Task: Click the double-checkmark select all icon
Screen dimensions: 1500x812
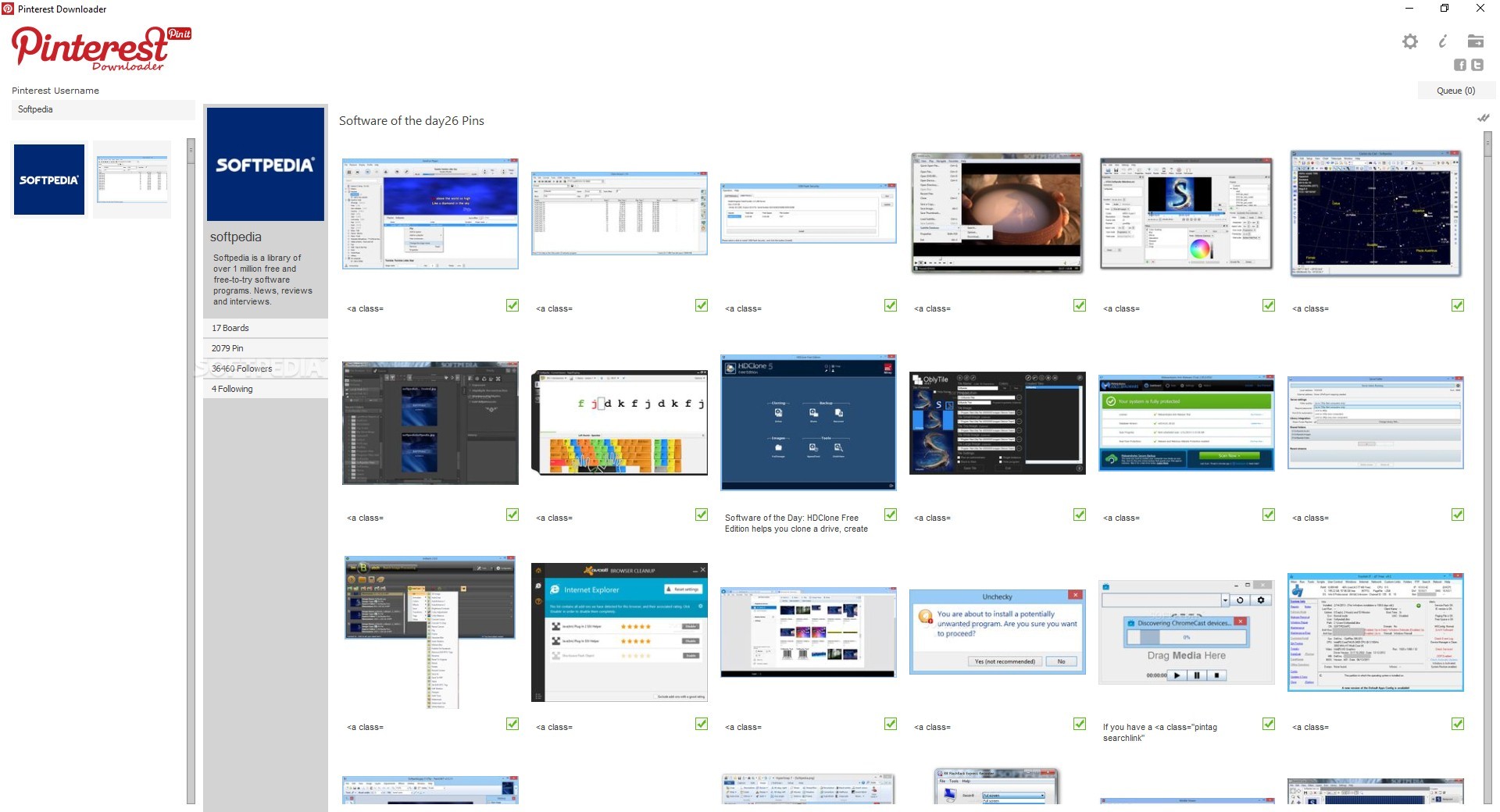Action: click(x=1483, y=118)
